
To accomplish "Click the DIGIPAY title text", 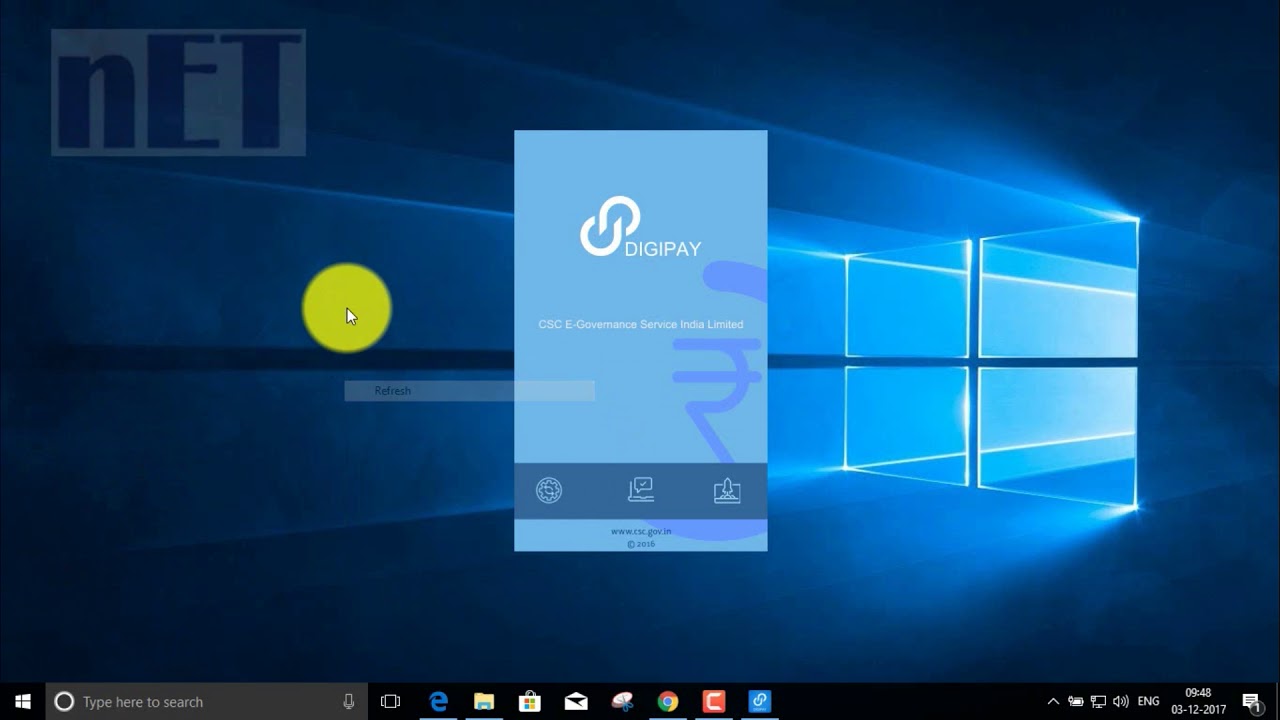I will point(663,250).
